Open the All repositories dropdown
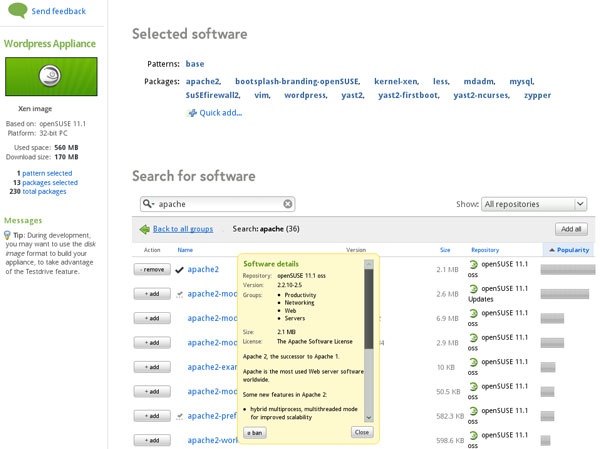 point(534,204)
